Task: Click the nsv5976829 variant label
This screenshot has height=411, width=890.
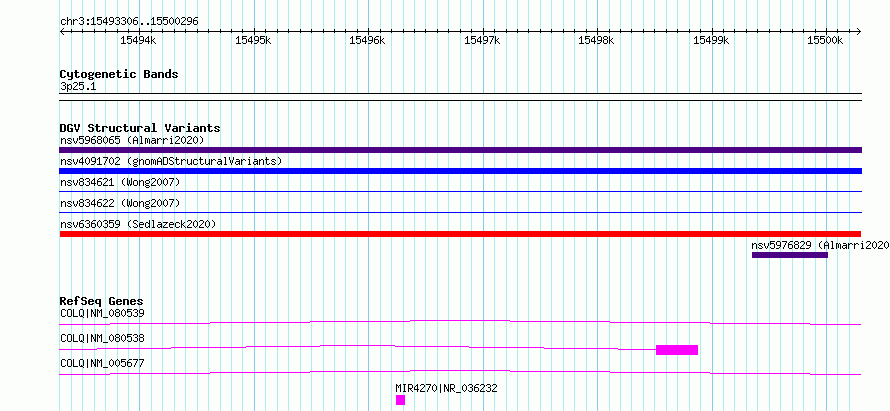Action: (820, 245)
